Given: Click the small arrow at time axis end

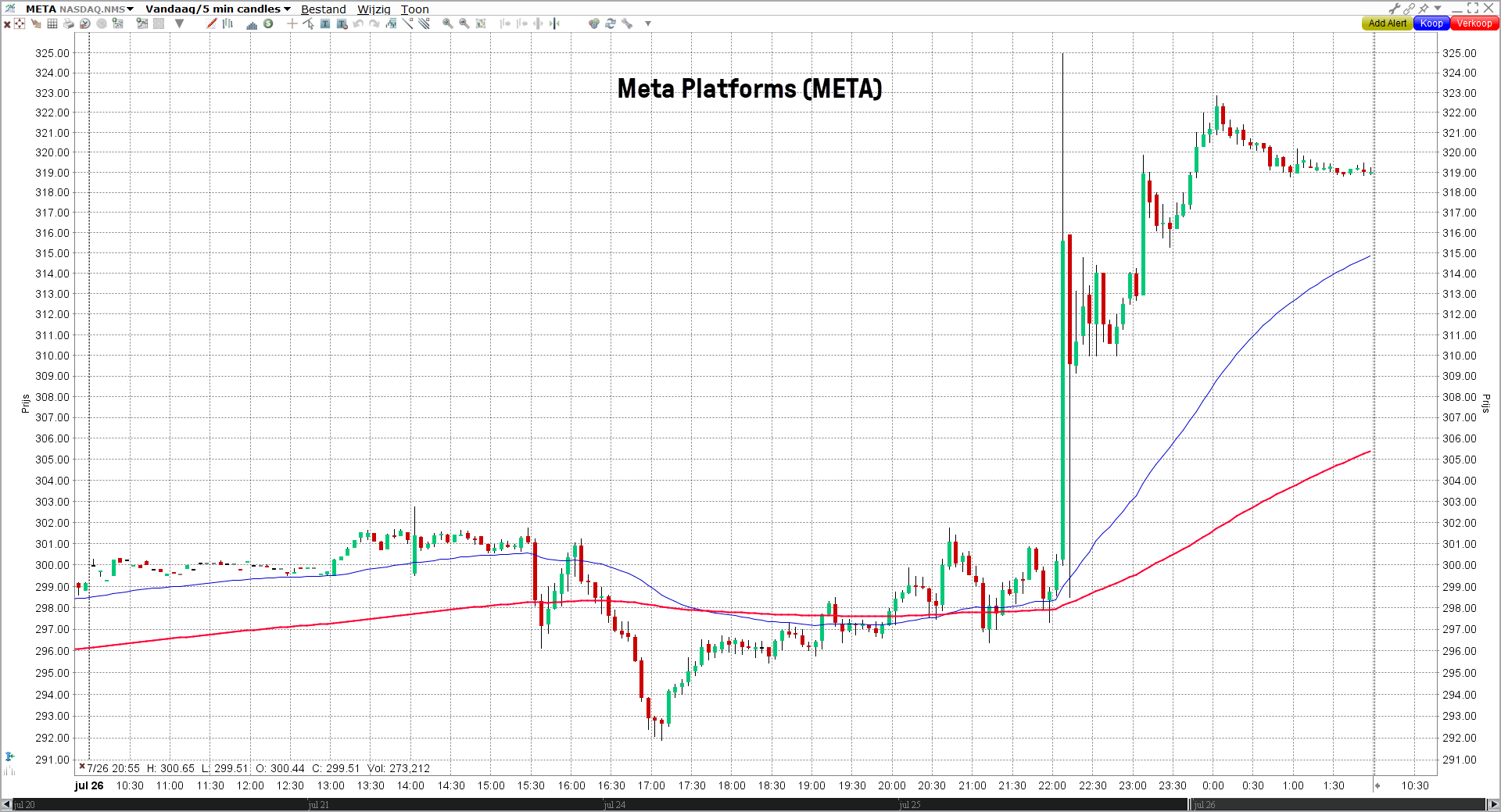Looking at the screenshot, I should 1377,785.
